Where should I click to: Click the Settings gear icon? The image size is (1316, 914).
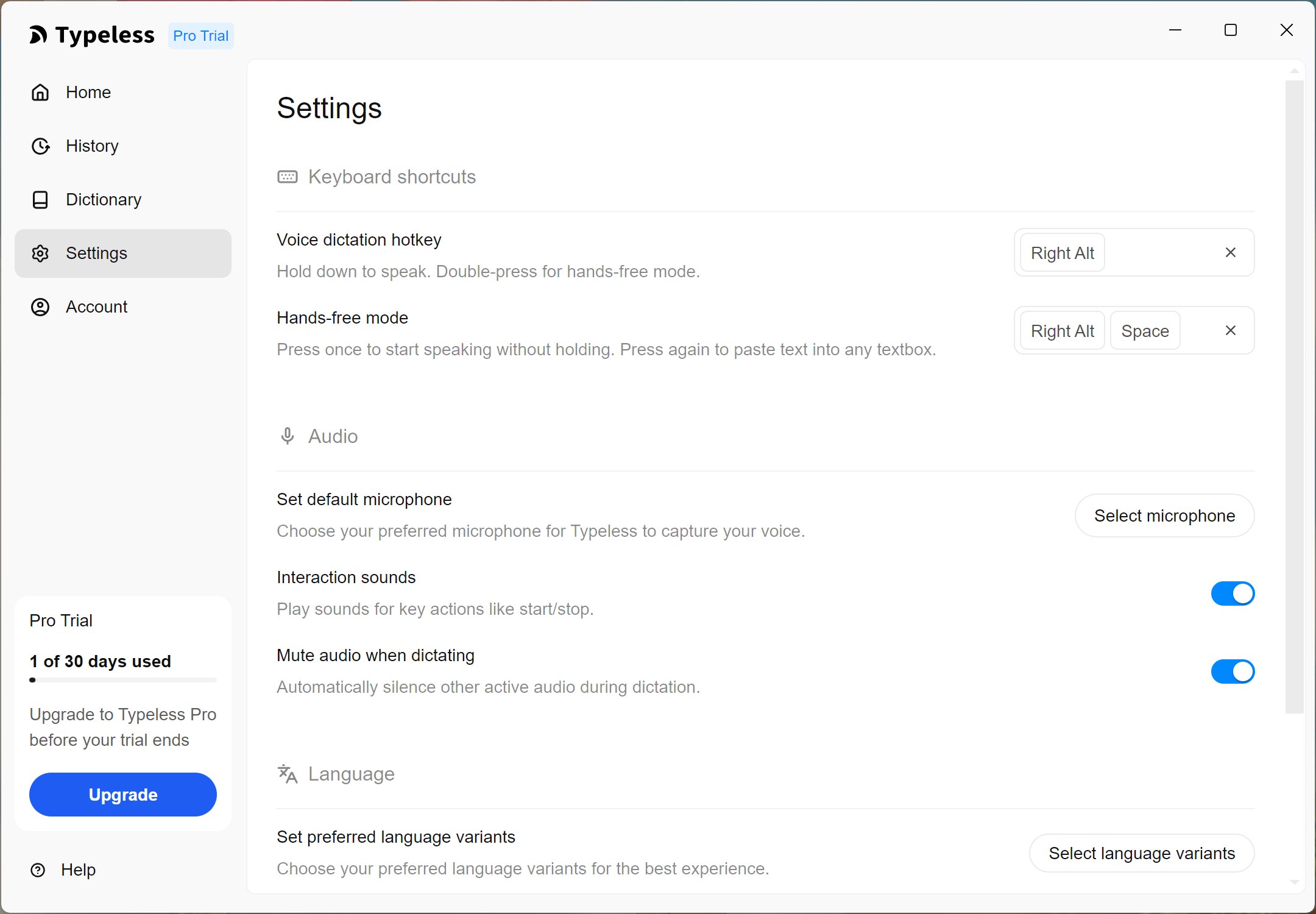coord(40,253)
